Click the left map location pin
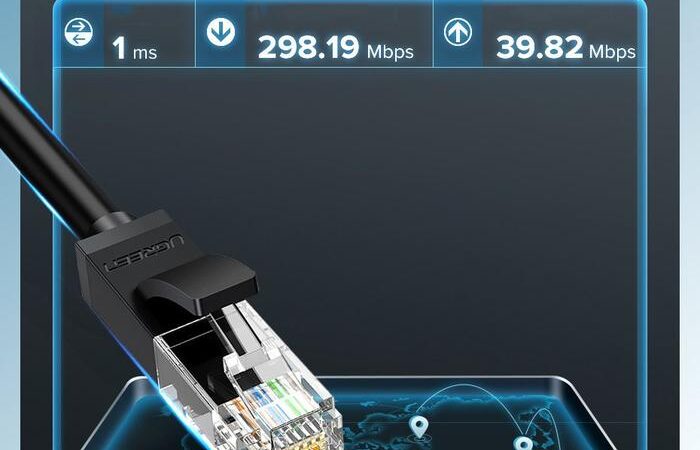The width and height of the screenshot is (700, 450). coord(418,427)
